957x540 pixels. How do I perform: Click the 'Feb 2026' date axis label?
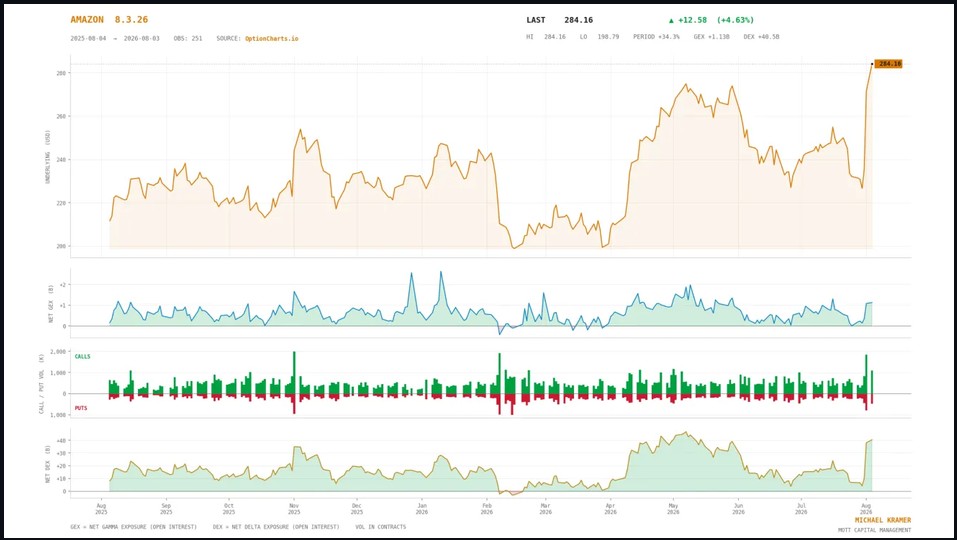486,509
